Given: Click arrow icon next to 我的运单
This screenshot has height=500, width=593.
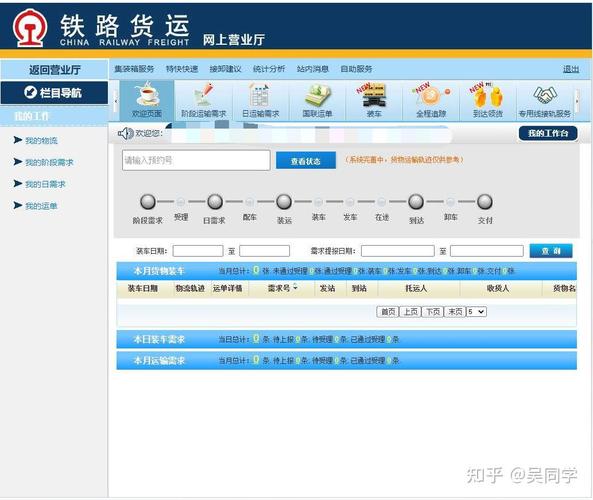Looking at the screenshot, I should (18, 205).
